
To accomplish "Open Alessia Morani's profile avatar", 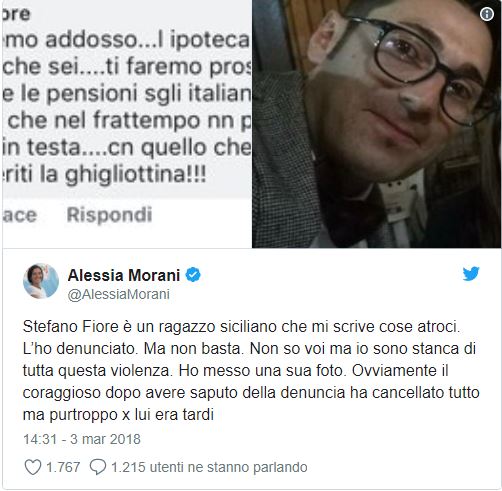I will tap(41, 281).
